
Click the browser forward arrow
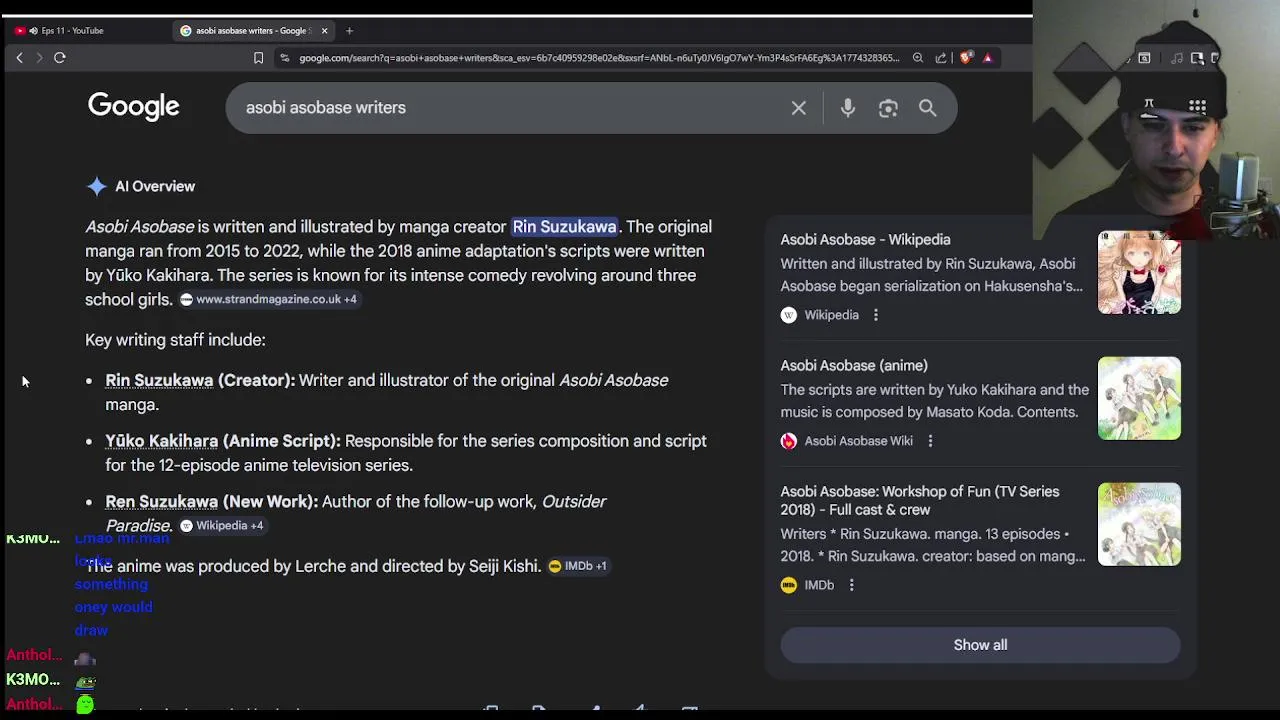click(39, 58)
